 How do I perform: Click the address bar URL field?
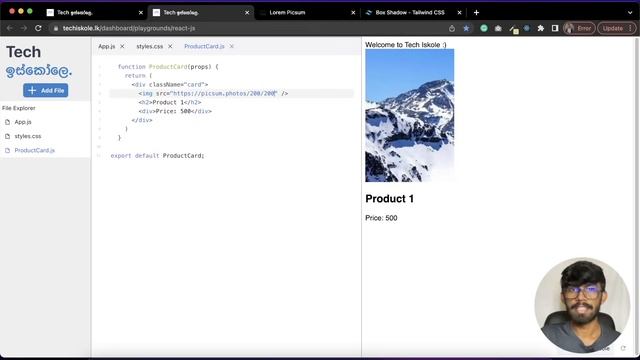click(x=249, y=28)
